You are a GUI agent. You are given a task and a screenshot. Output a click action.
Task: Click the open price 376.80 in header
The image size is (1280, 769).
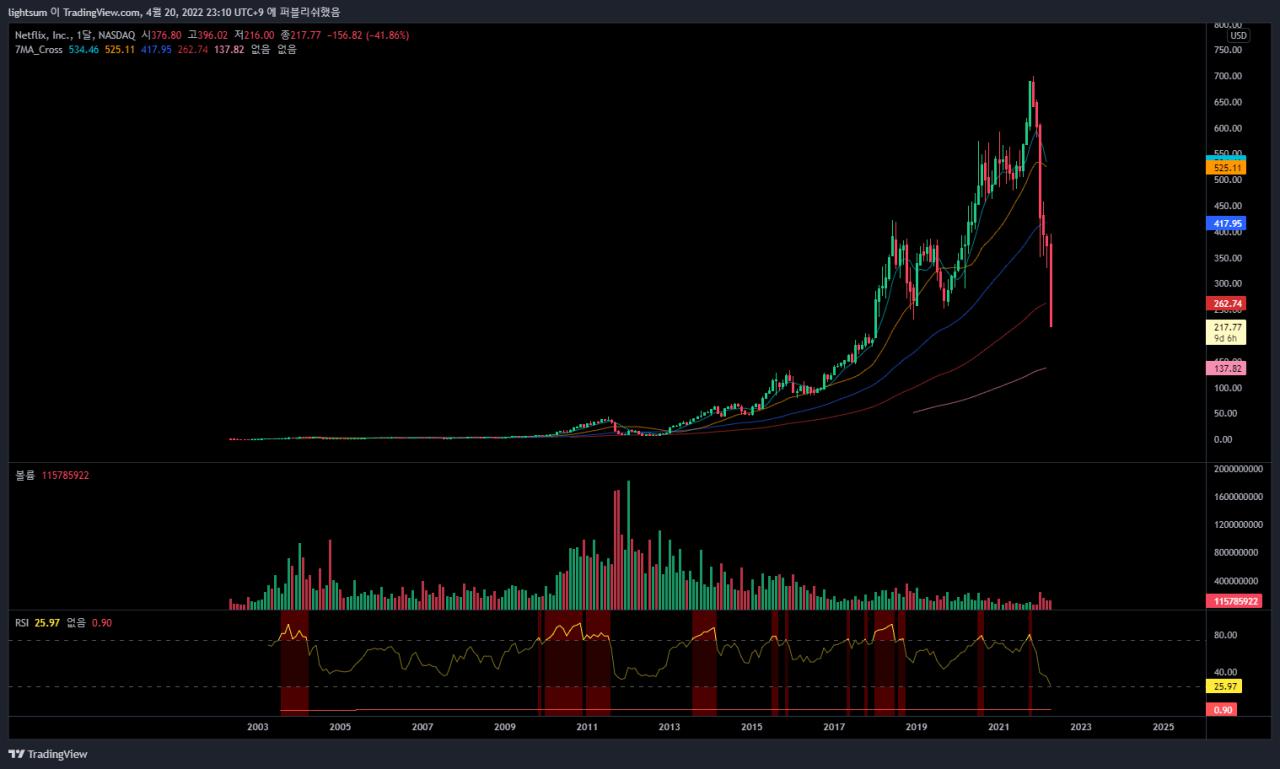point(166,35)
